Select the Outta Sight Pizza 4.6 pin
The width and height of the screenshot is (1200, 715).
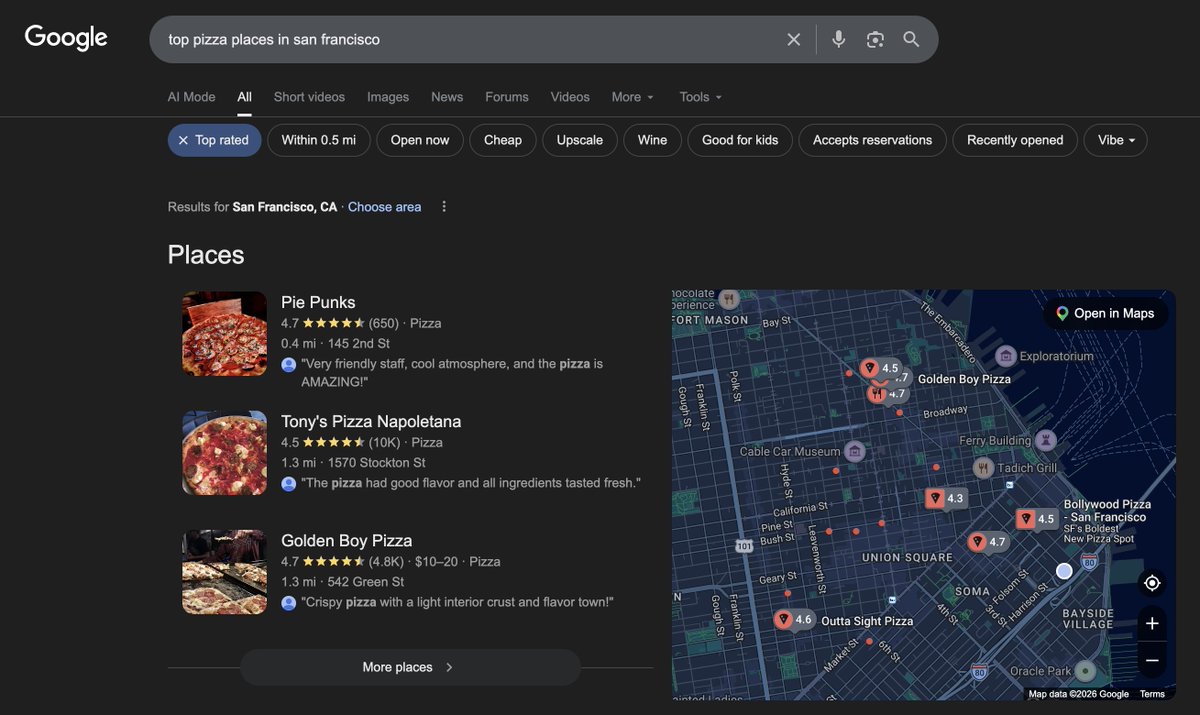[x=794, y=620]
